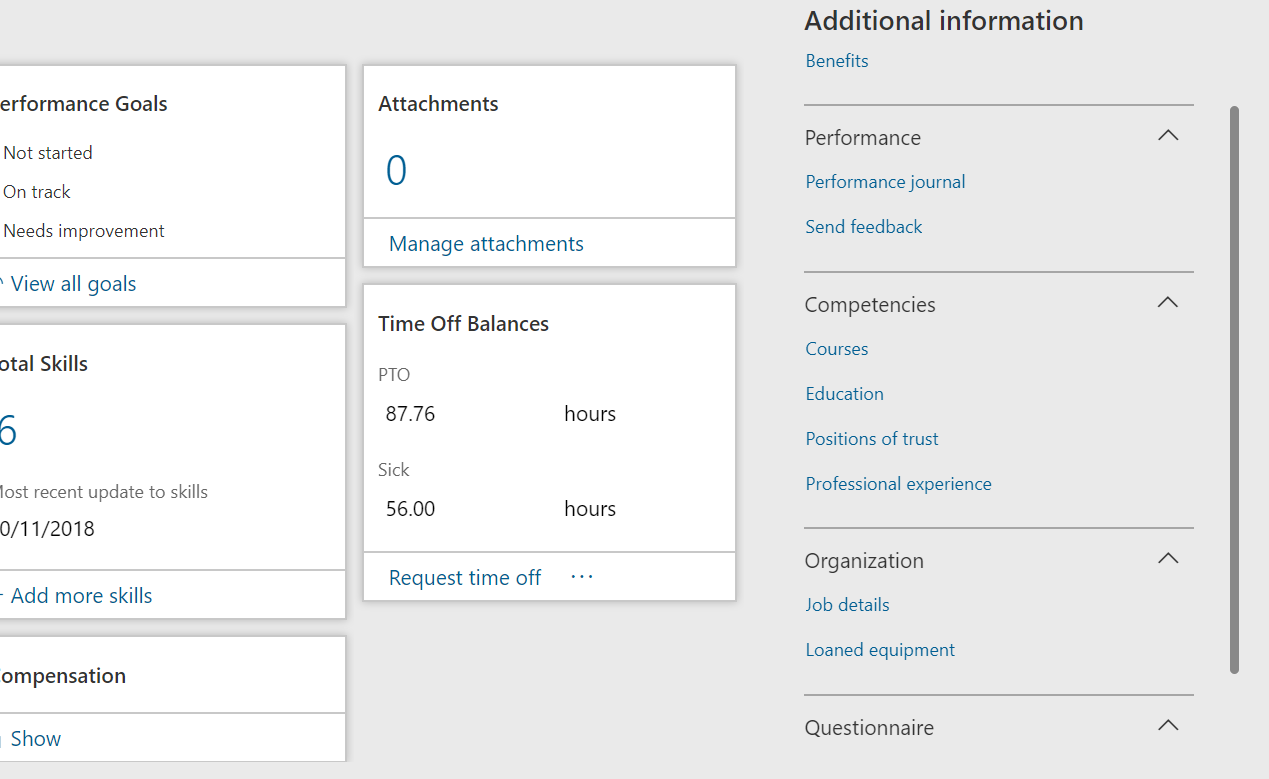Collapse the Competencies section
The image size is (1269, 779).
pos(1167,302)
